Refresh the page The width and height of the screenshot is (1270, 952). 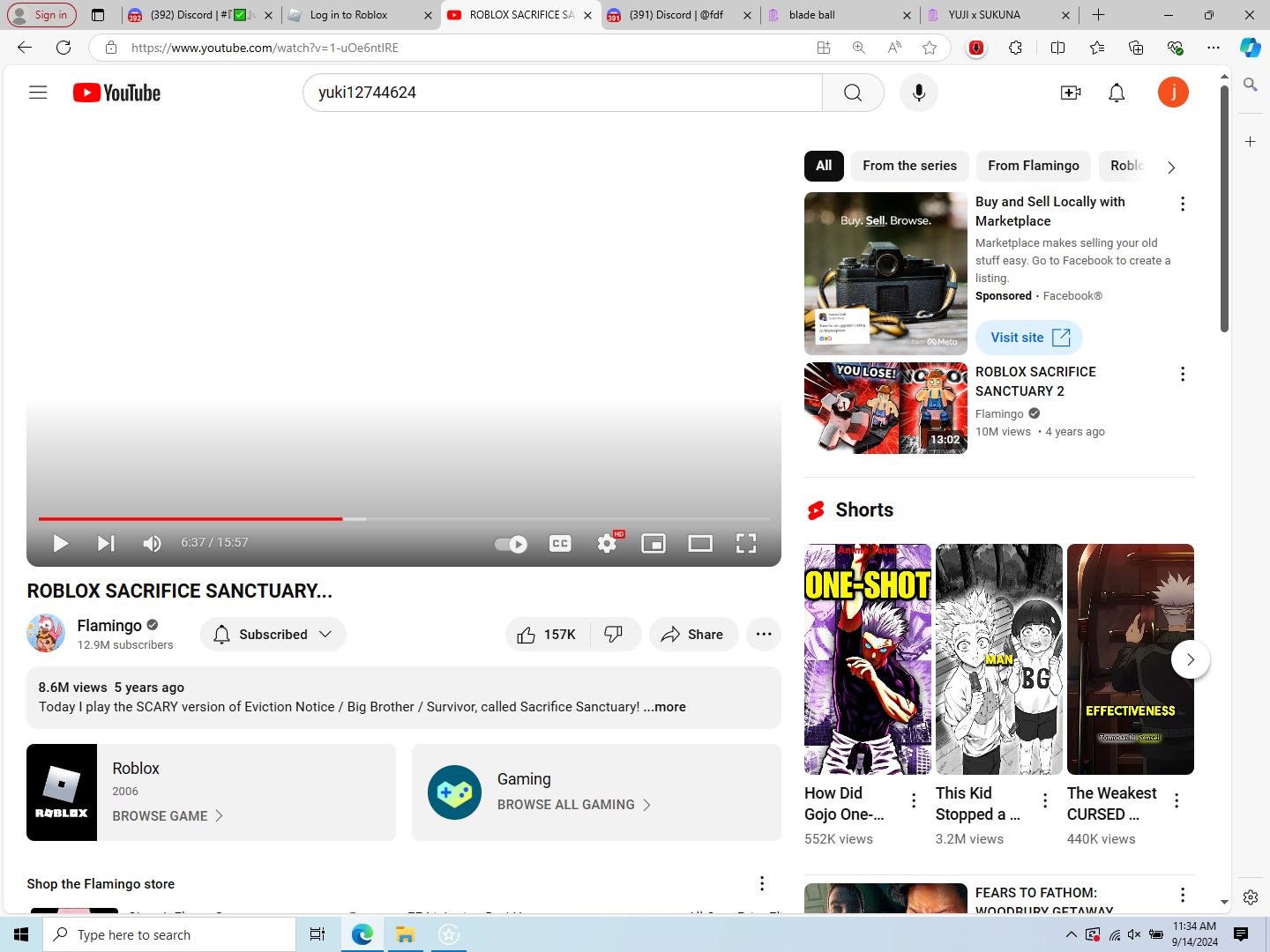(x=63, y=48)
